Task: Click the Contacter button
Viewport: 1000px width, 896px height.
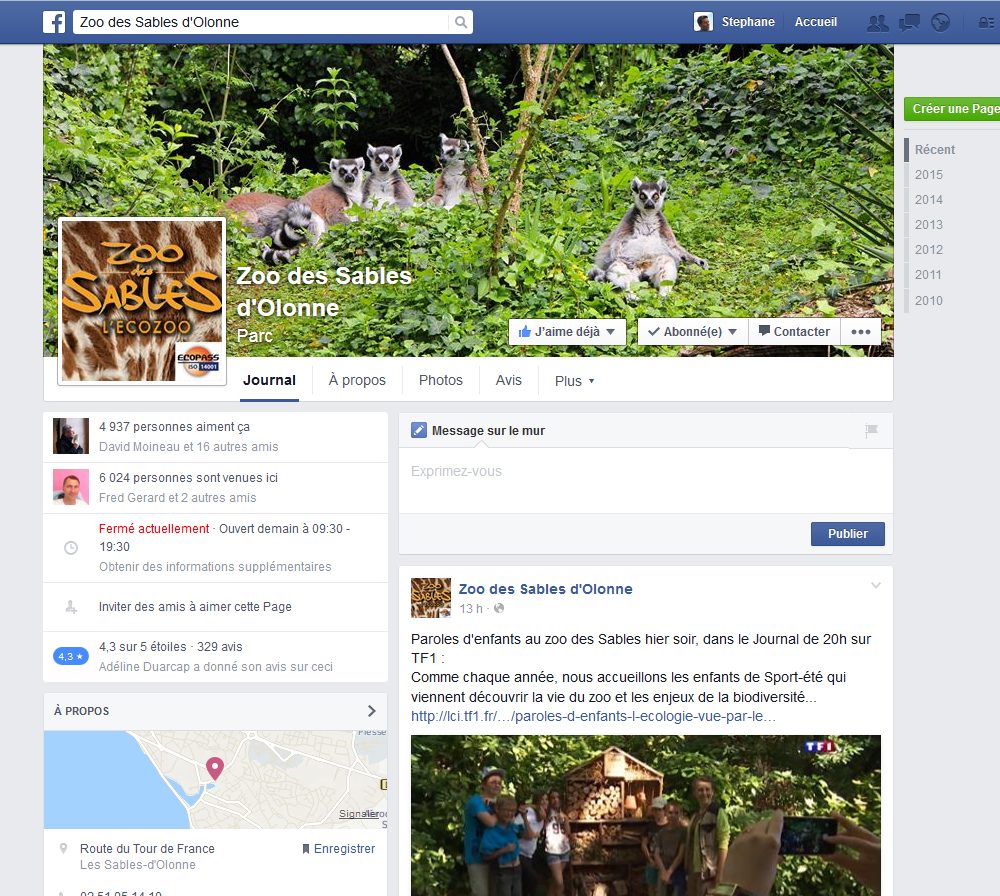Action: tap(794, 332)
